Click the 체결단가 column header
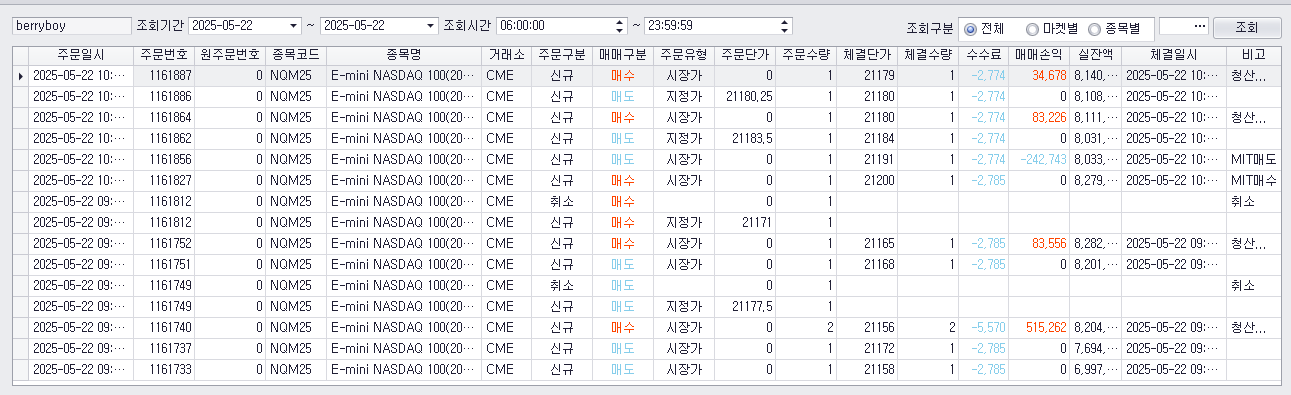The width and height of the screenshot is (1291, 395). [867, 54]
